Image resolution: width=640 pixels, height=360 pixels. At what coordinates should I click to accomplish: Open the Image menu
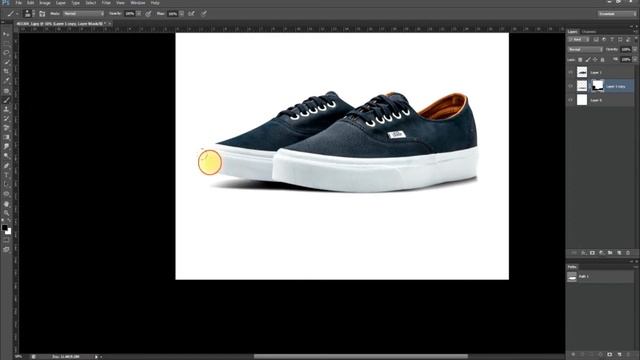coord(45,2)
